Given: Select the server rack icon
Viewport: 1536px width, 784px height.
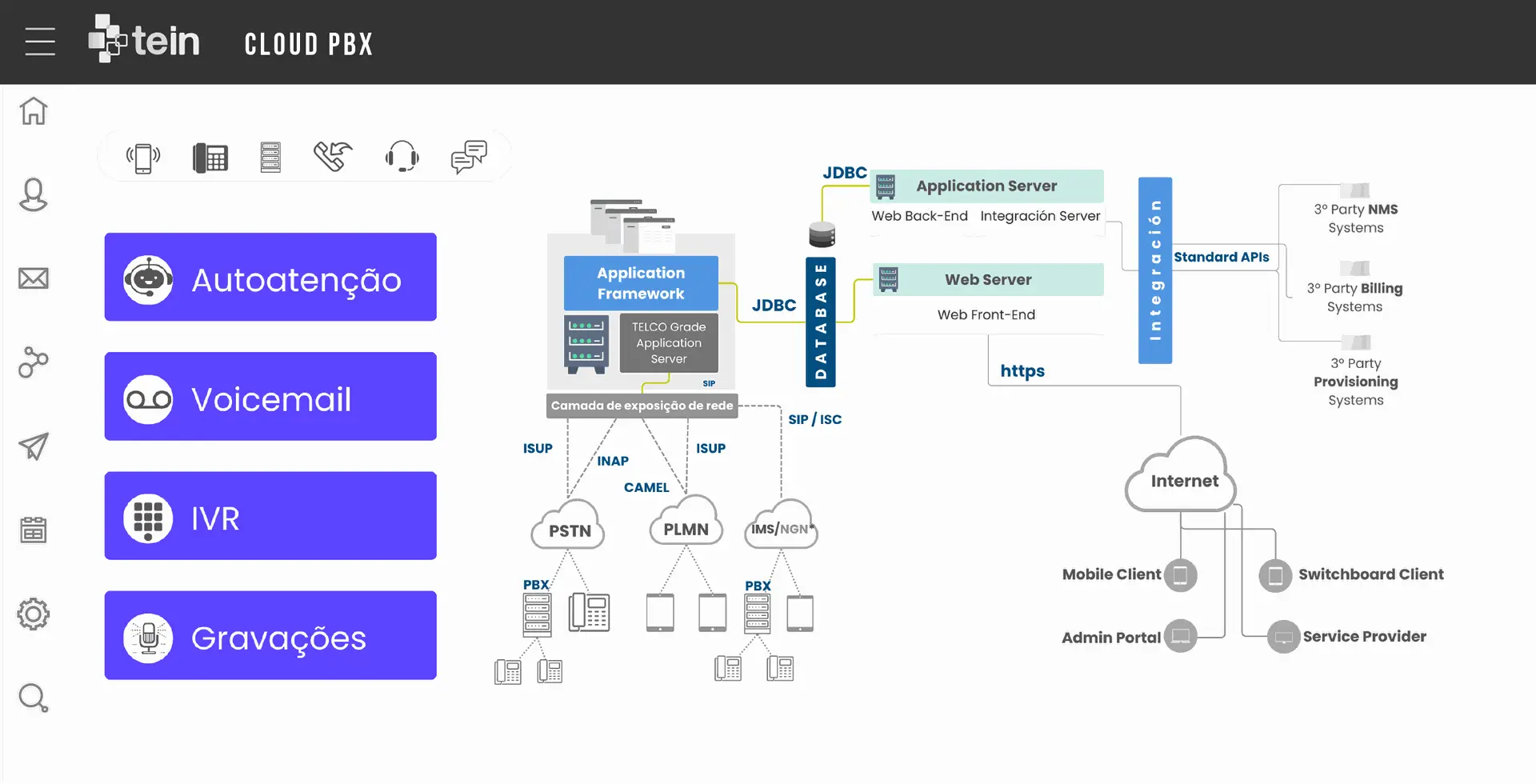Looking at the screenshot, I should (270, 158).
